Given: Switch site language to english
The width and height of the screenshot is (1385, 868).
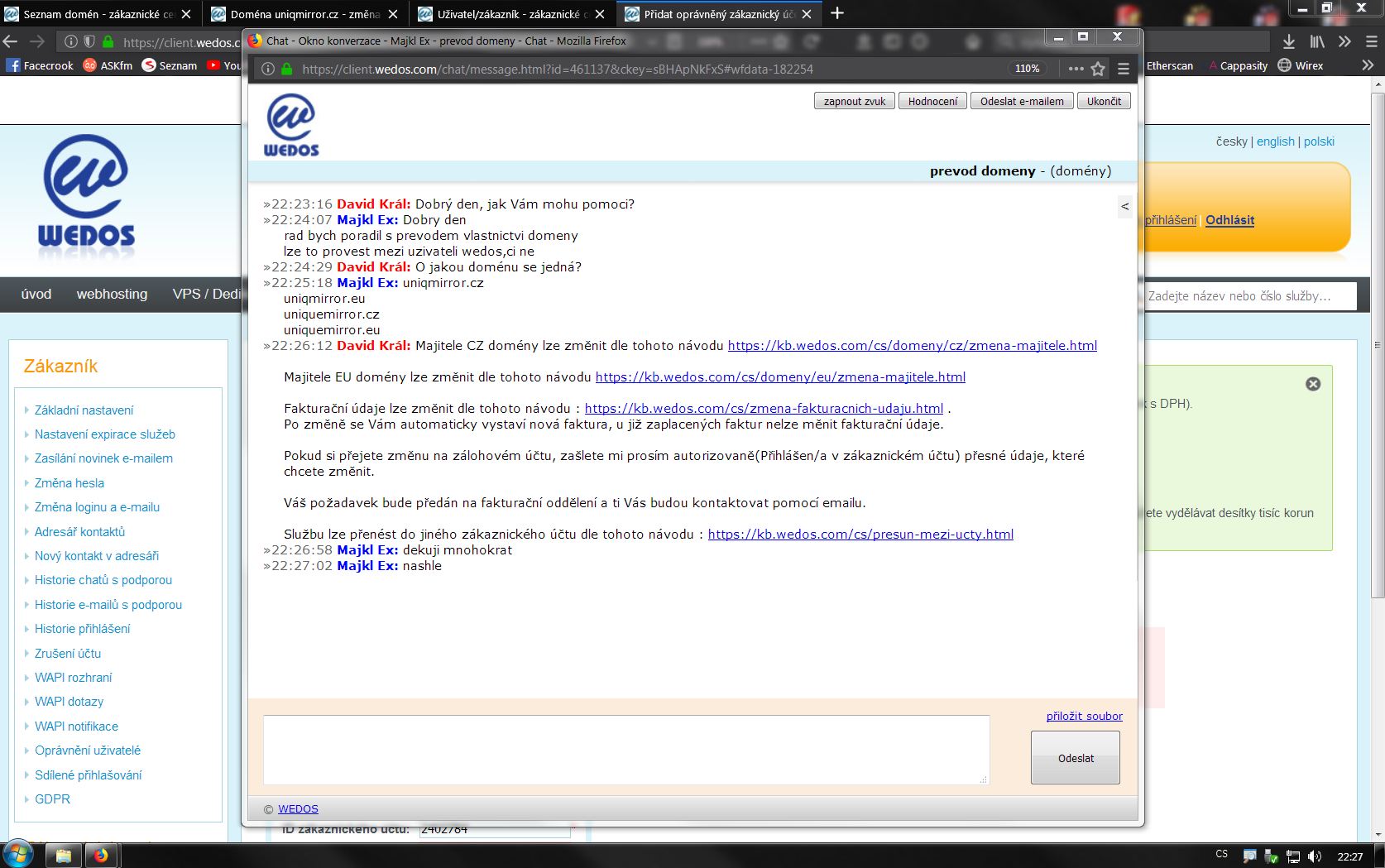Looking at the screenshot, I should 1275,141.
